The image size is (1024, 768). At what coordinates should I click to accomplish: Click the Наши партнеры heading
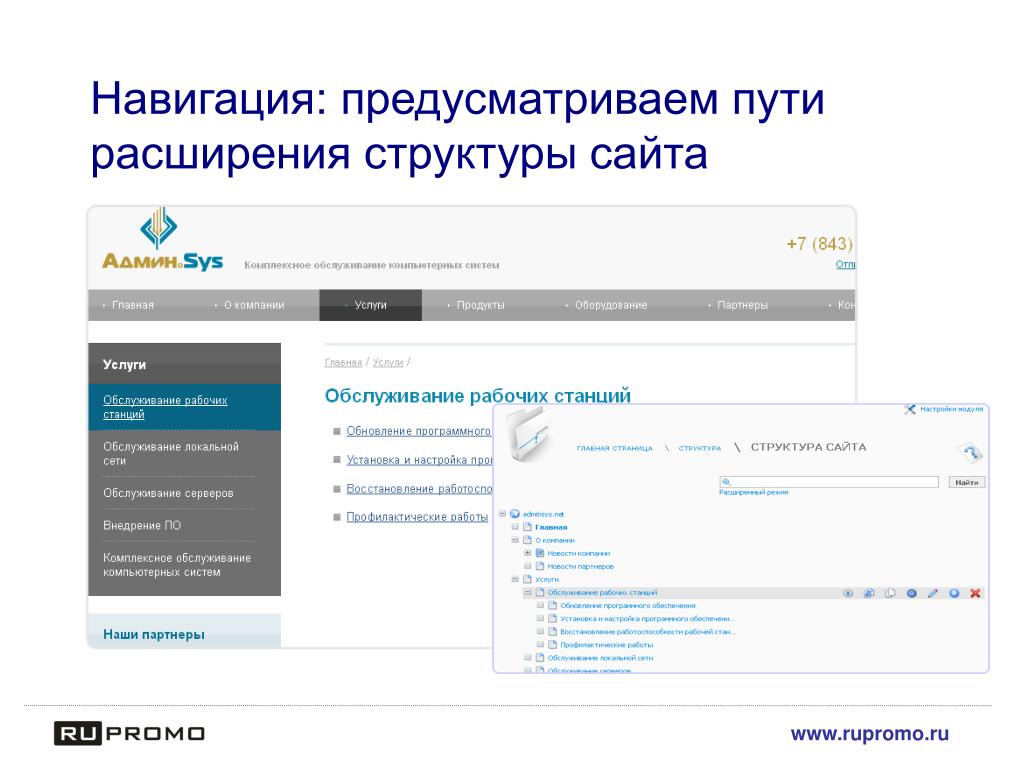153,634
